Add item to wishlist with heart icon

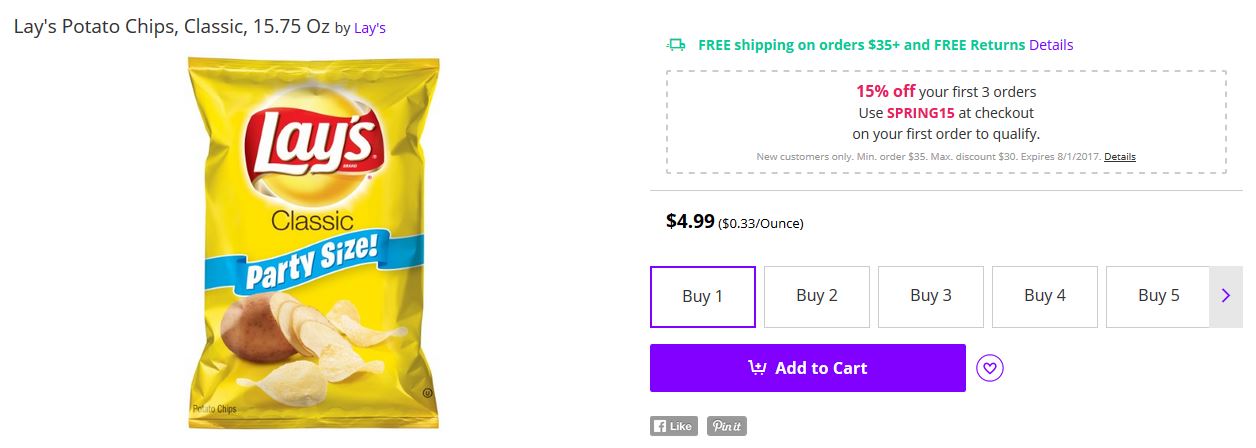(x=989, y=368)
